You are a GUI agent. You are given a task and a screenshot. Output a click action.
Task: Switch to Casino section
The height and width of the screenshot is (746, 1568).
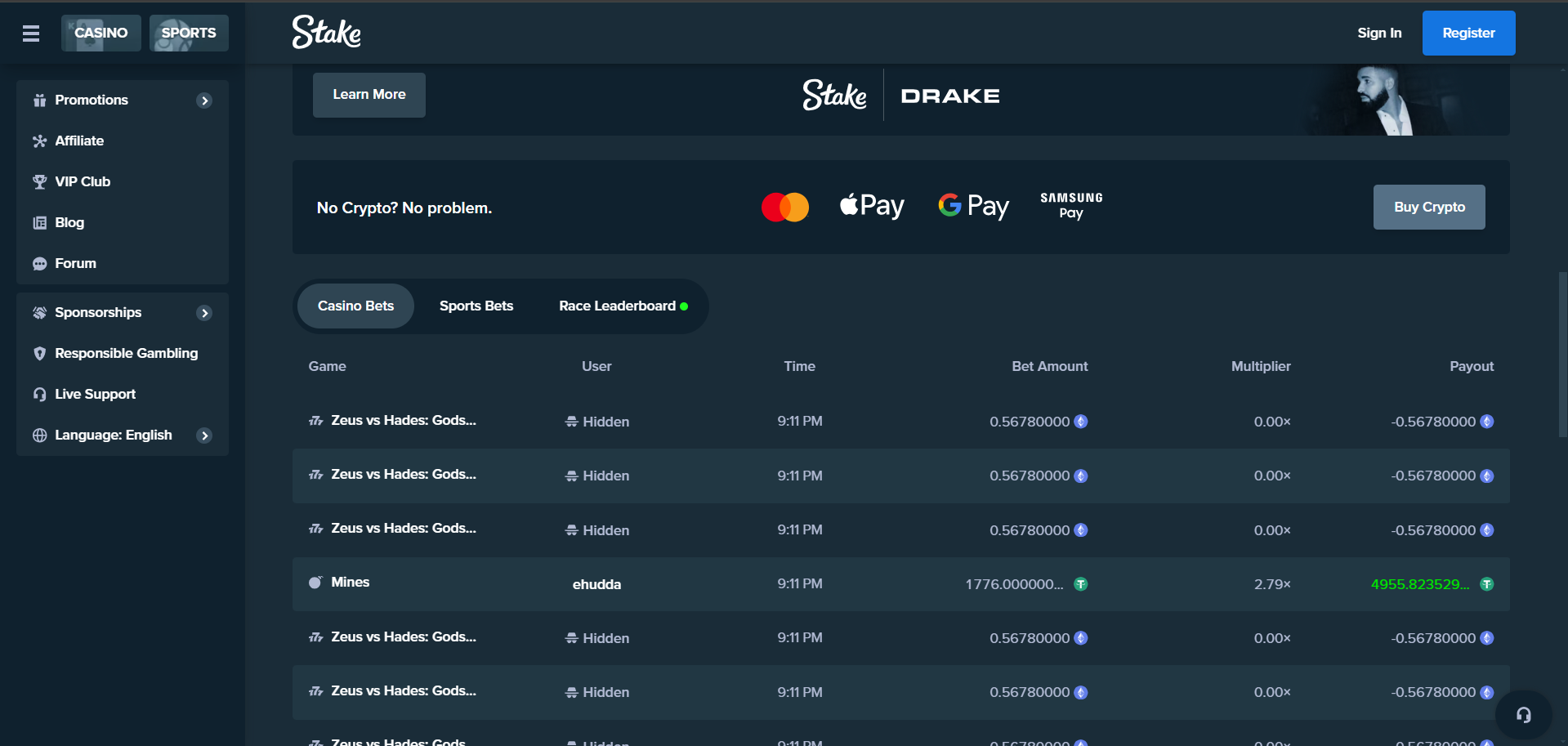[x=101, y=34]
